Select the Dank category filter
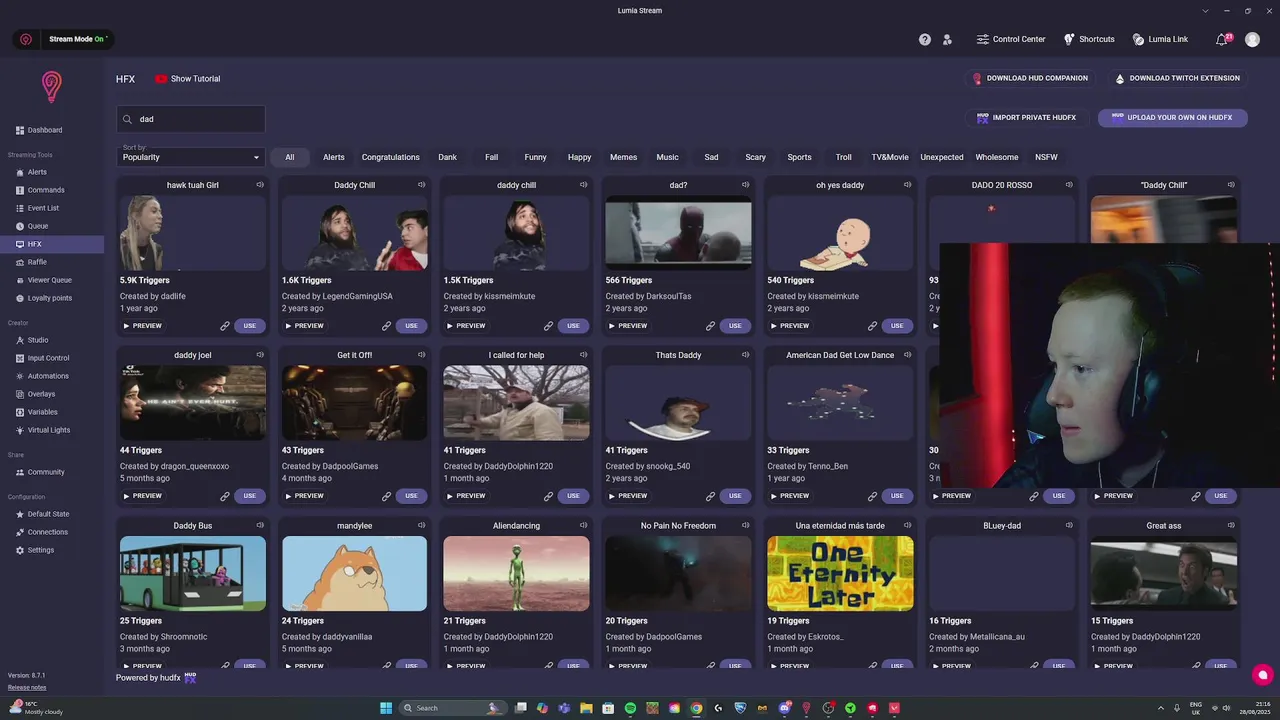 pyautogui.click(x=447, y=157)
